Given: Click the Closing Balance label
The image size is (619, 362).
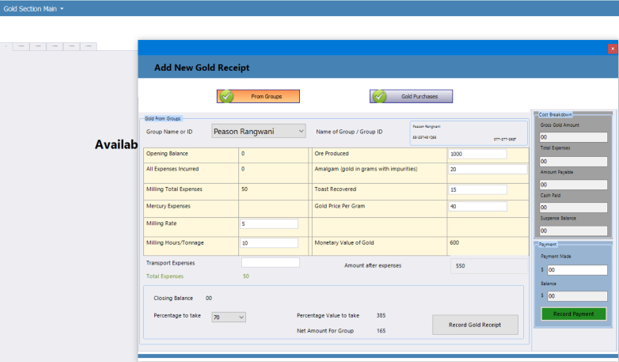Looking at the screenshot, I should coord(173,298).
